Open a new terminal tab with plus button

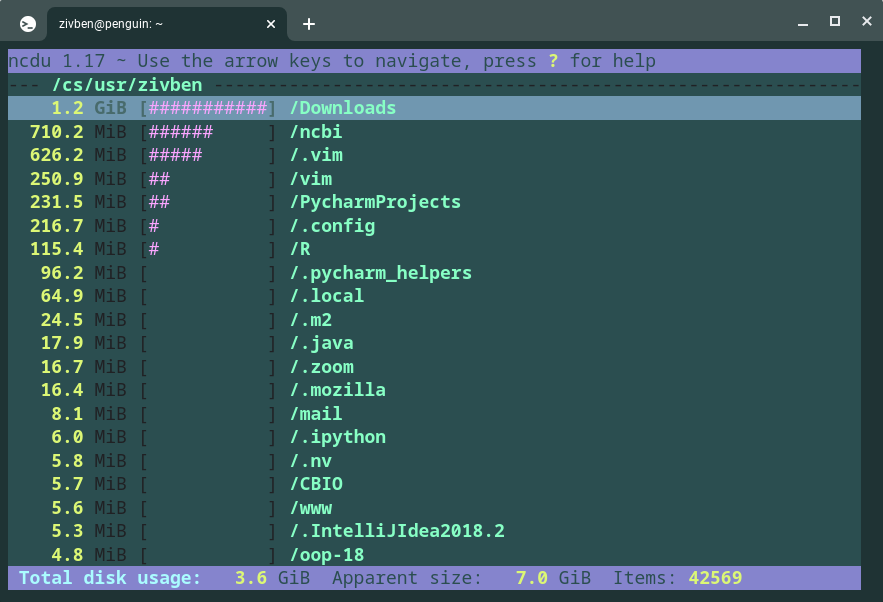[x=309, y=24]
